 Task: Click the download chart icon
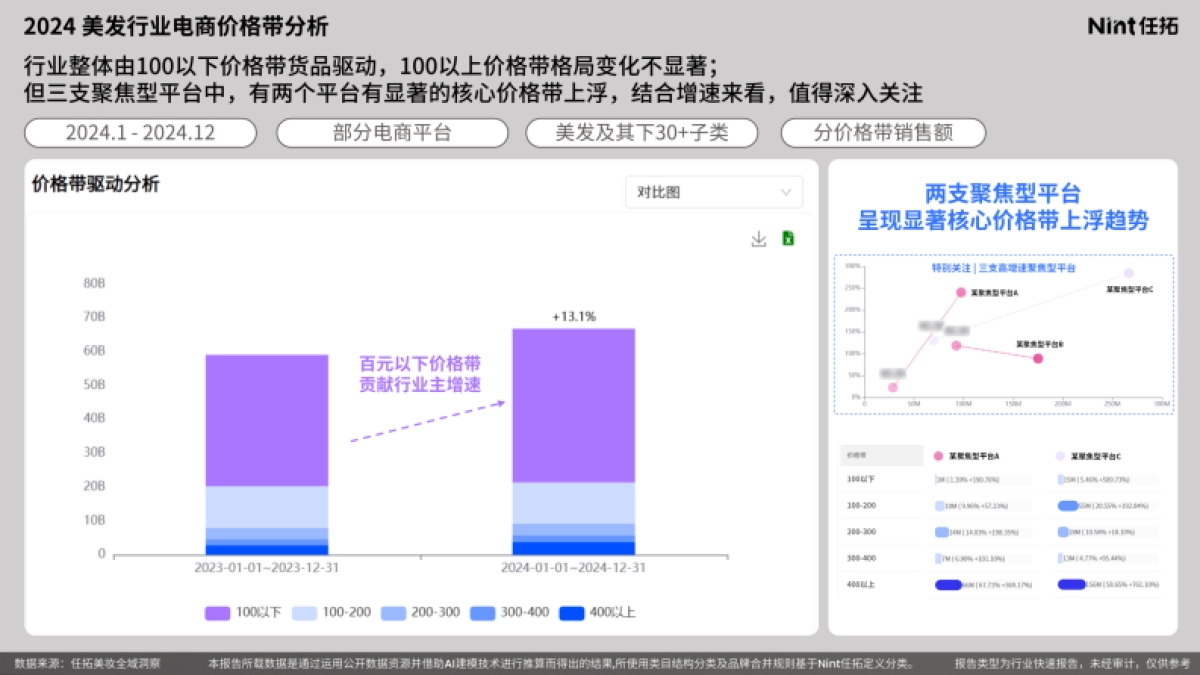758,240
